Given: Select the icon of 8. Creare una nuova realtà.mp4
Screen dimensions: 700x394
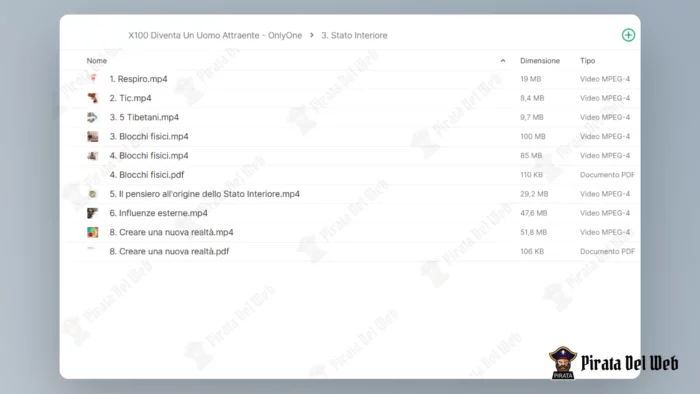Looking at the screenshot, I should point(93,232).
